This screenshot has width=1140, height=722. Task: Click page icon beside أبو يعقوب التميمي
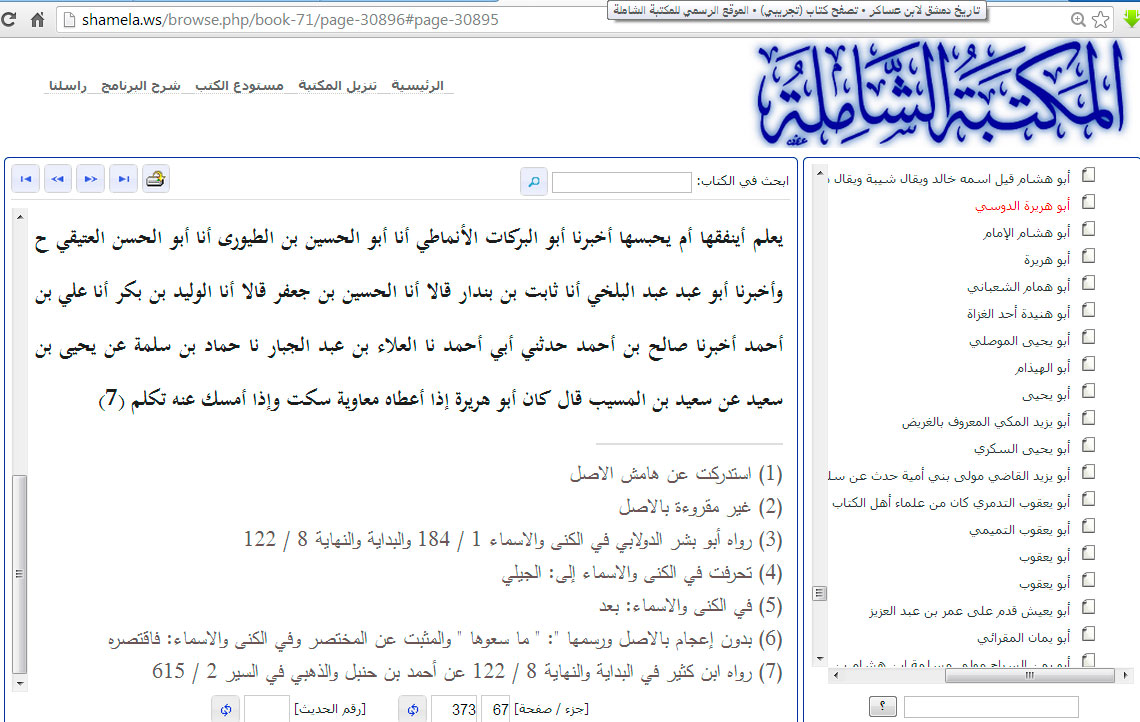tap(1088, 526)
